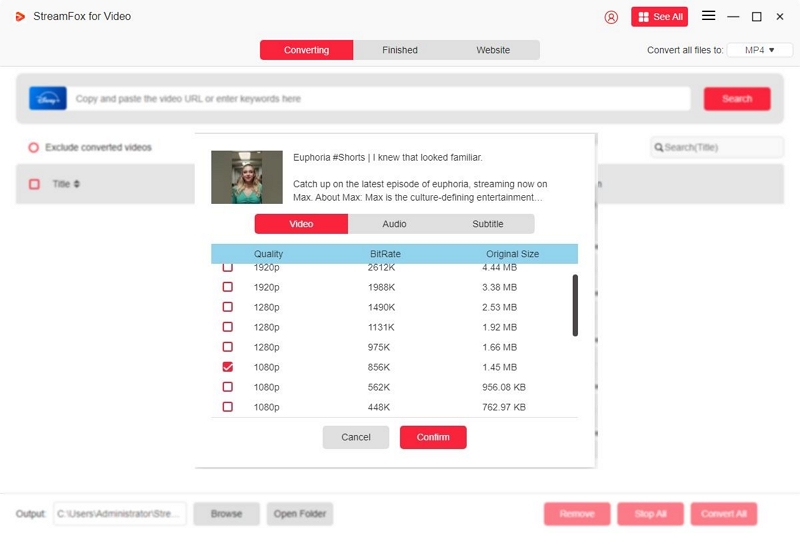The height and width of the screenshot is (533, 800).
Task: Open the Finished tab
Action: click(x=399, y=50)
